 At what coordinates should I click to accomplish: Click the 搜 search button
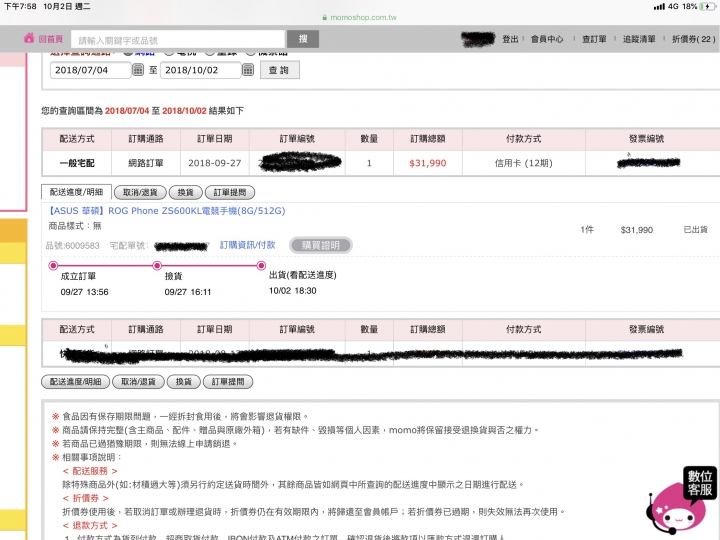coord(303,39)
